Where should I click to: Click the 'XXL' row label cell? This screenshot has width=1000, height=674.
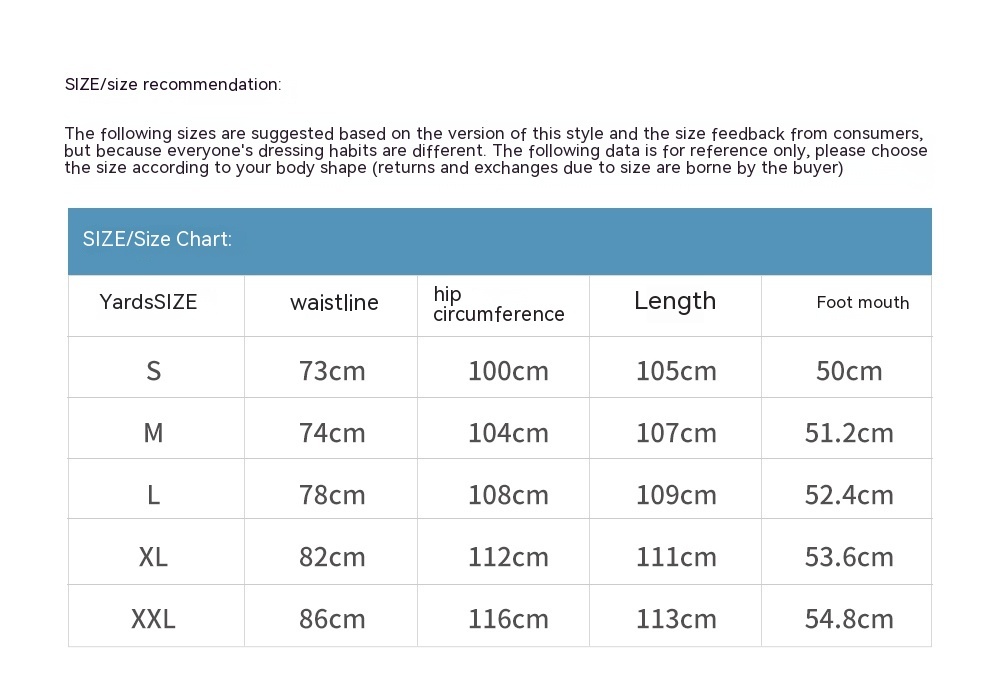pos(153,619)
